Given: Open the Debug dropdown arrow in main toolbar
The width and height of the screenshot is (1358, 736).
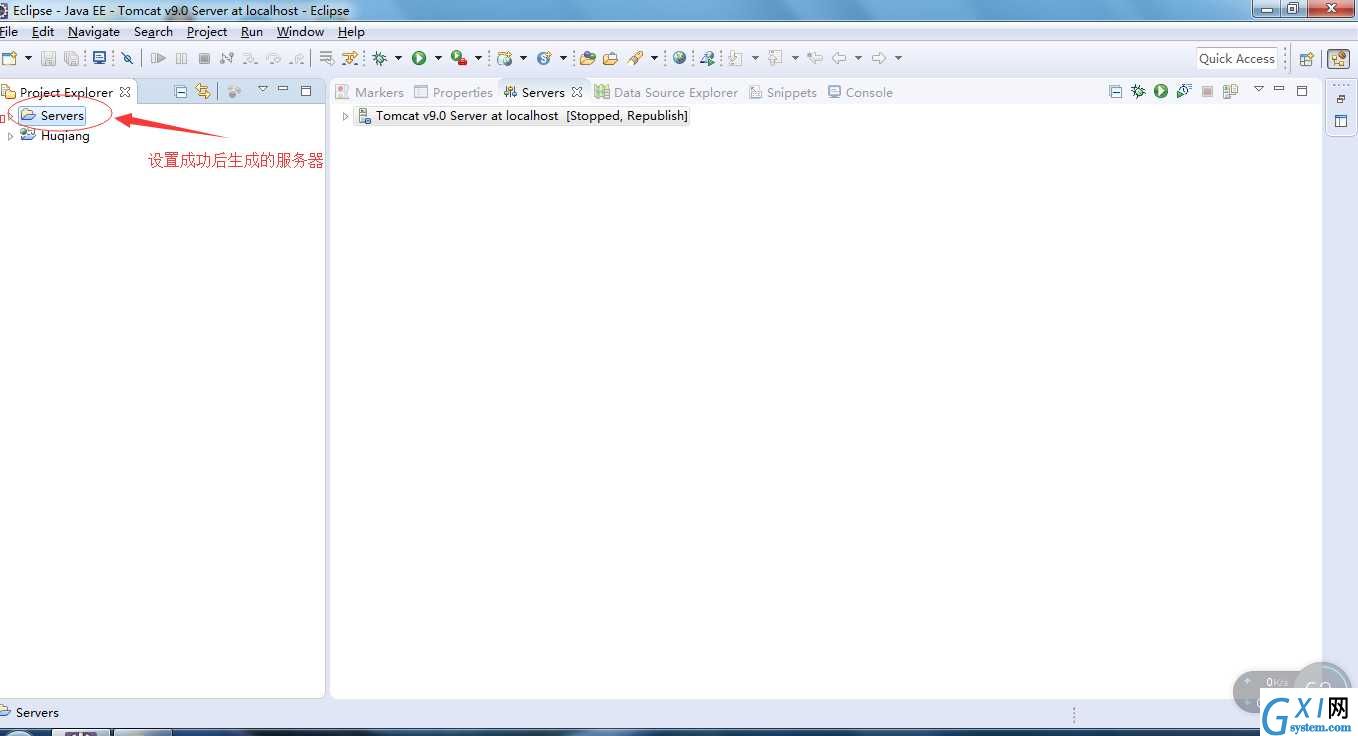Looking at the screenshot, I should coord(397,58).
